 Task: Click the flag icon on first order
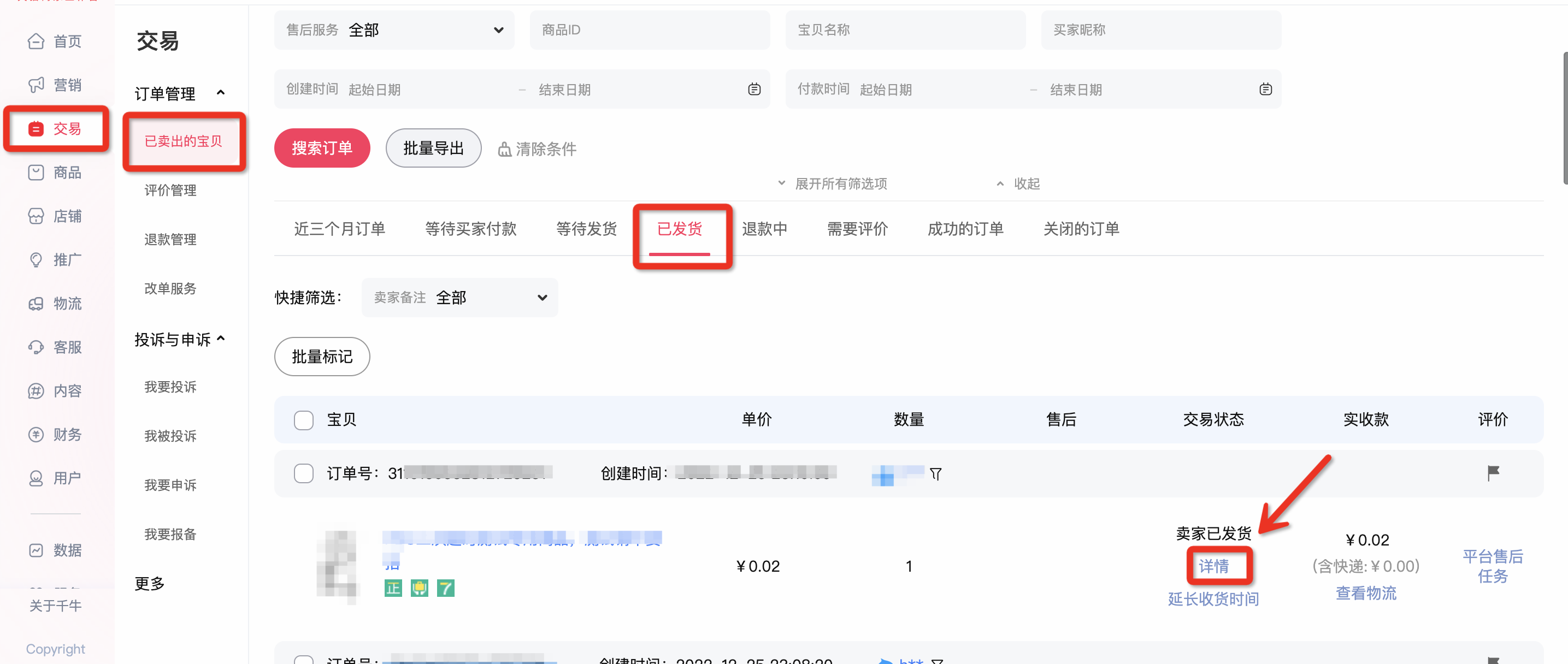click(1493, 472)
